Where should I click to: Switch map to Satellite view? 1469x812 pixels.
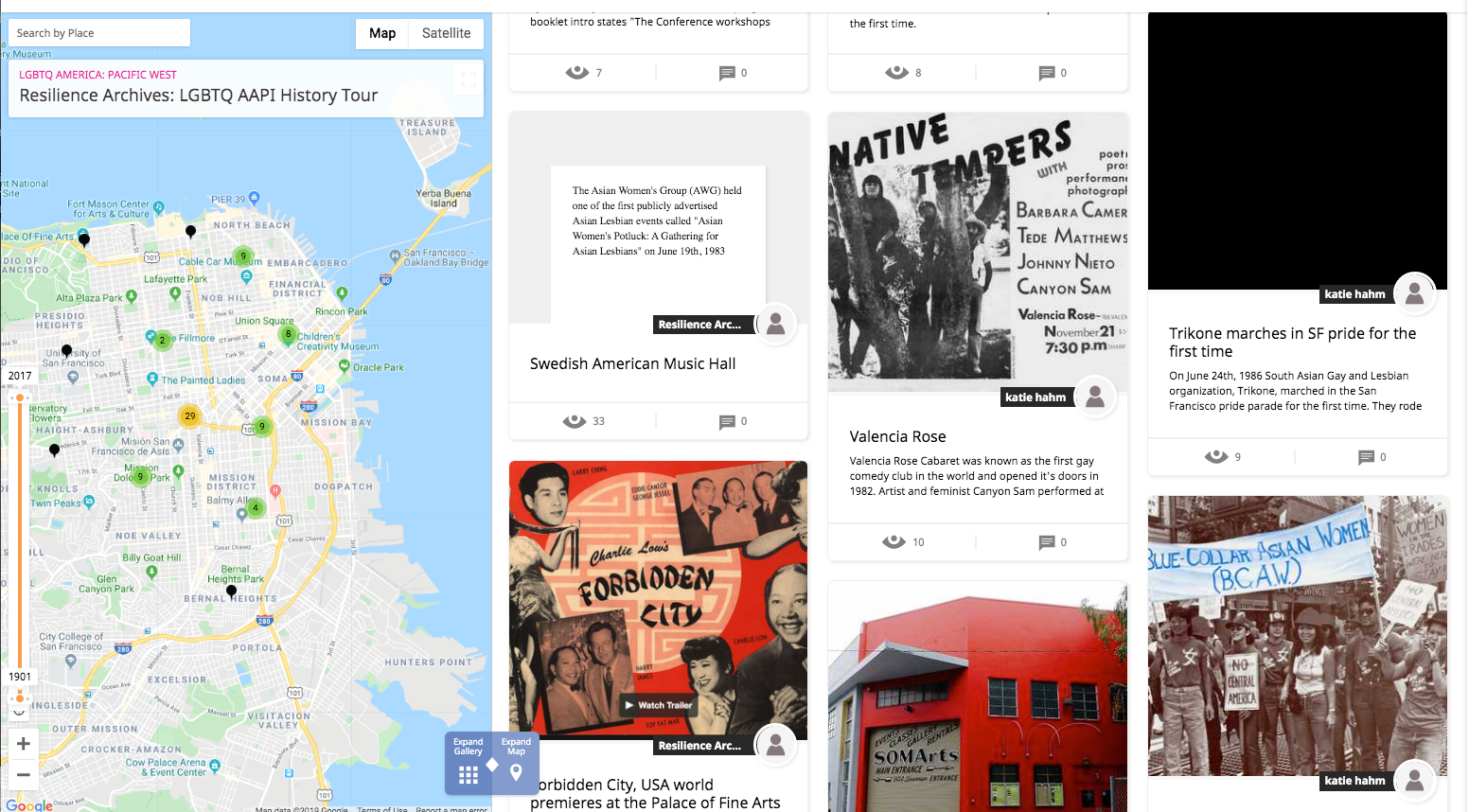coord(446,33)
